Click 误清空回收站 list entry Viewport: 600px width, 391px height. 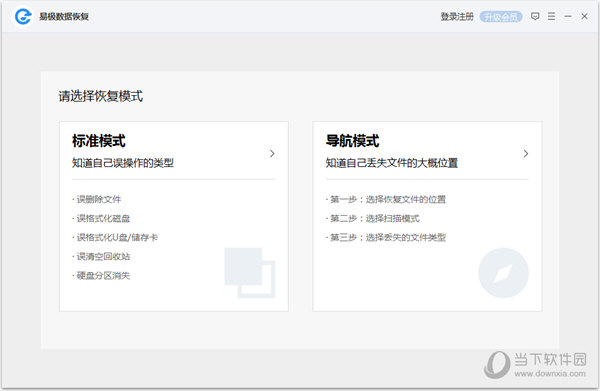(103, 257)
